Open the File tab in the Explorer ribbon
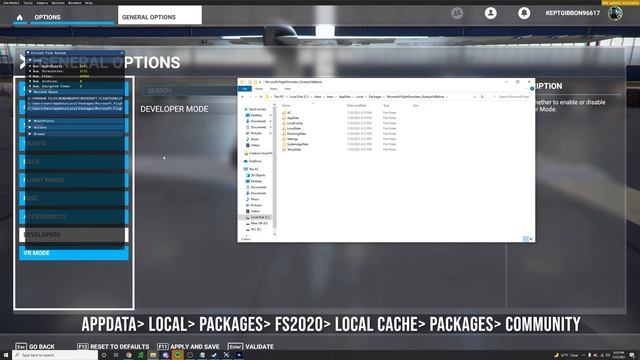The image size is (640, 360). 245,89
